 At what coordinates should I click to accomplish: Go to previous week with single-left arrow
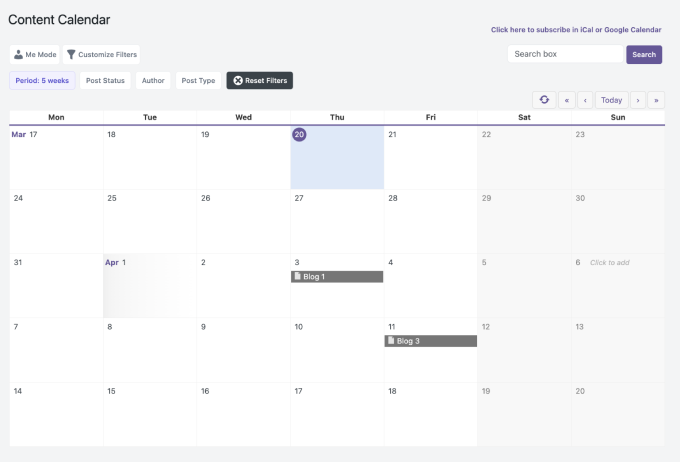pos(585,100)
